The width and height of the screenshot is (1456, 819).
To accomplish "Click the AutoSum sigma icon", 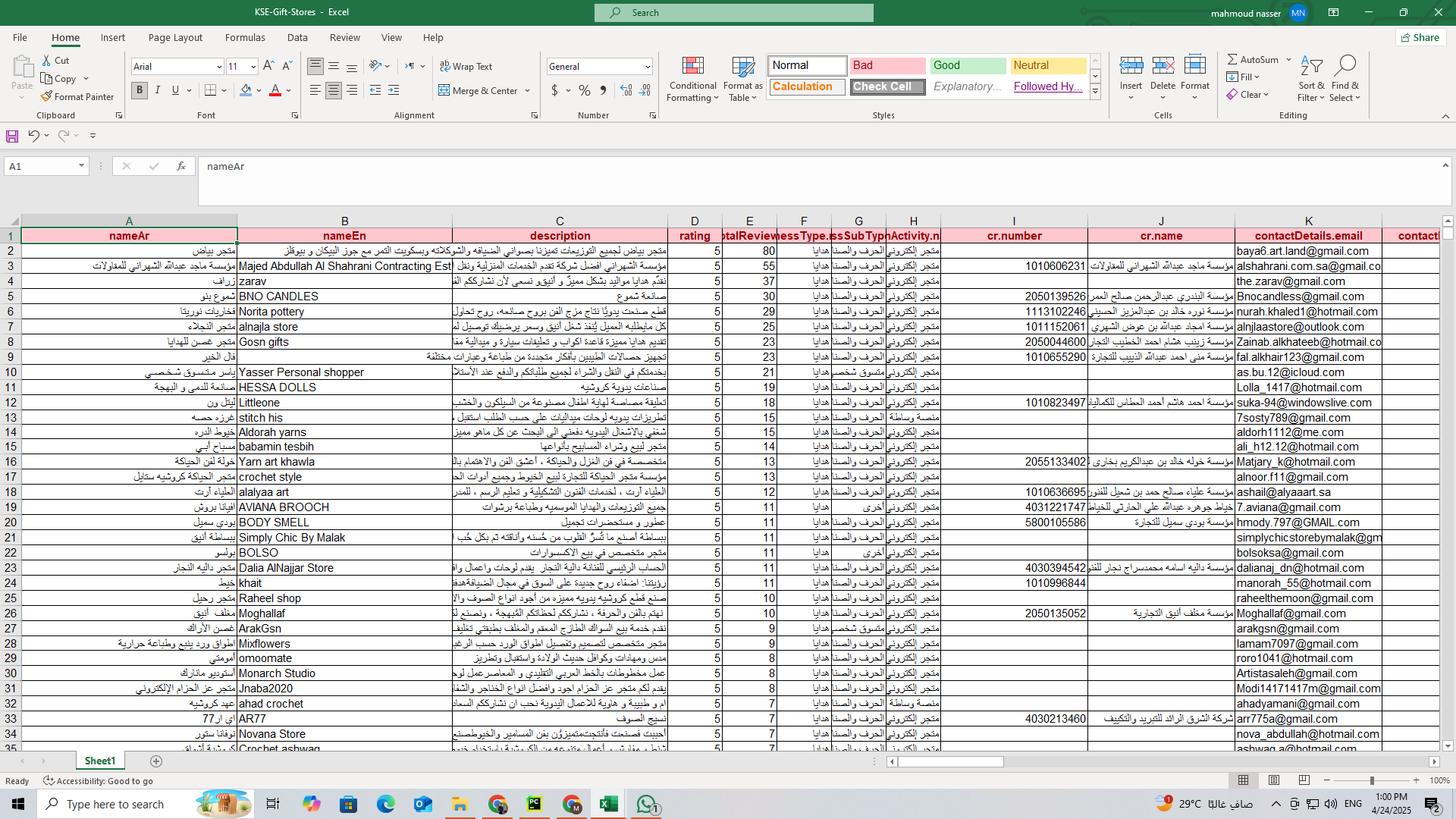I will 1232,59.
